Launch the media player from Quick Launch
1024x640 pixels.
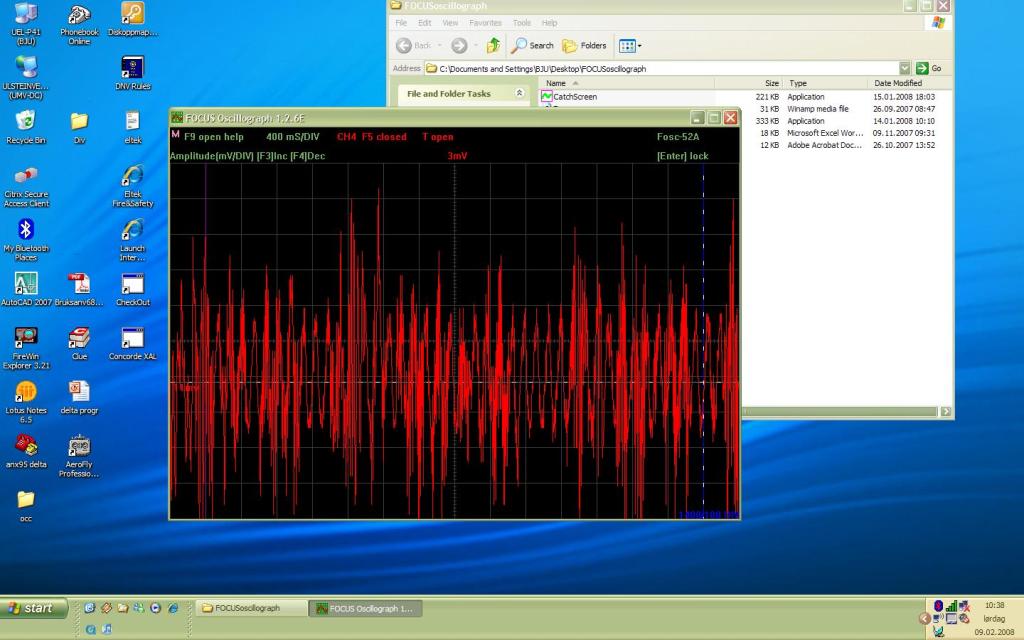click(155, 608)
